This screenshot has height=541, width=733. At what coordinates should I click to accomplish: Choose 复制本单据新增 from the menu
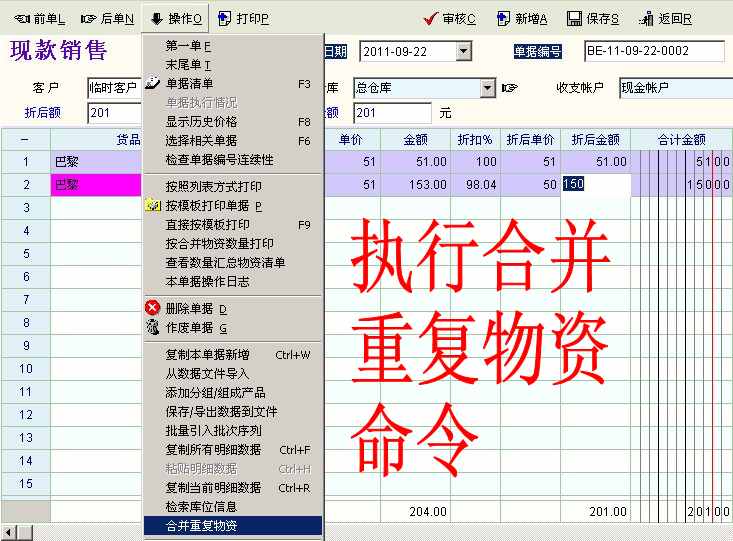[207, 355]
